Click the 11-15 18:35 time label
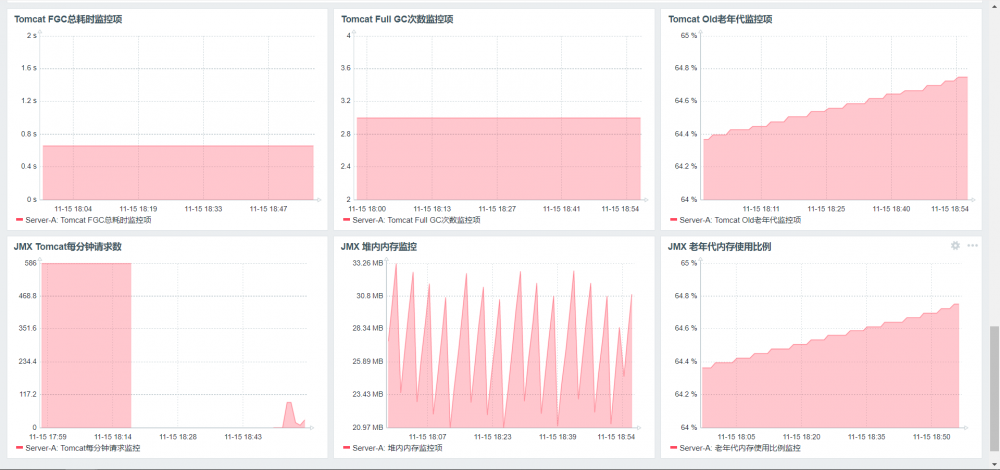 pyautogui.click(x=867, y=437)
